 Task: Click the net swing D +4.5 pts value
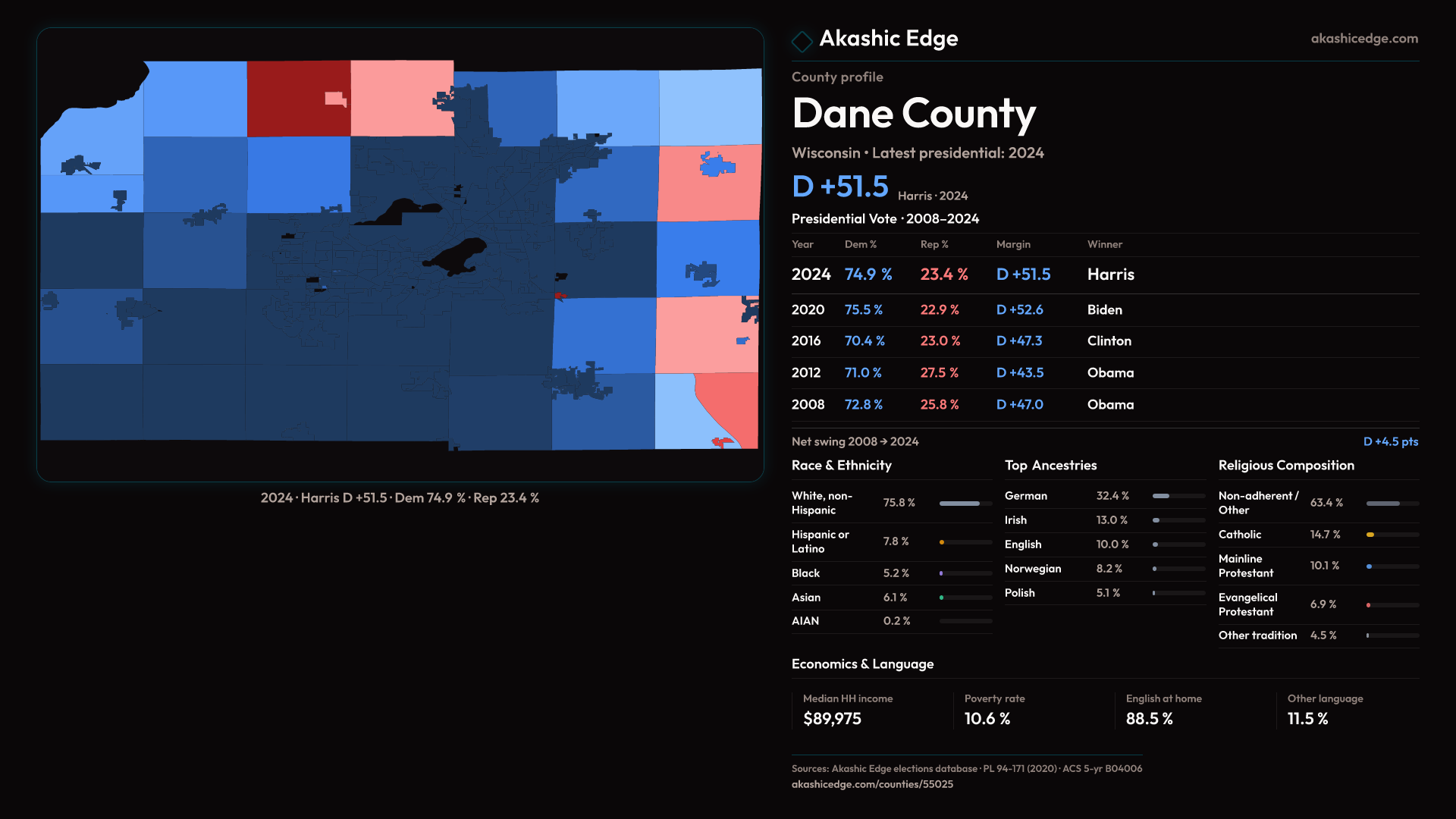(x=1390, y=441)
